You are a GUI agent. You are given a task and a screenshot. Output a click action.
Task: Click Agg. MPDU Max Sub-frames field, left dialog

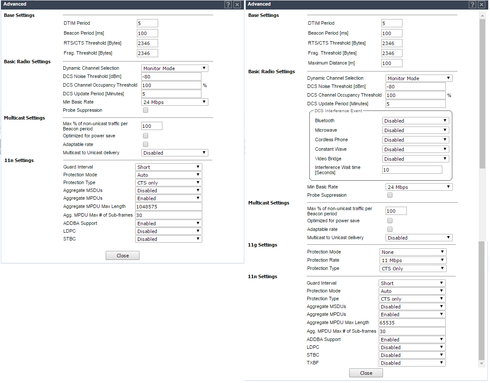(x=169, y=215)
